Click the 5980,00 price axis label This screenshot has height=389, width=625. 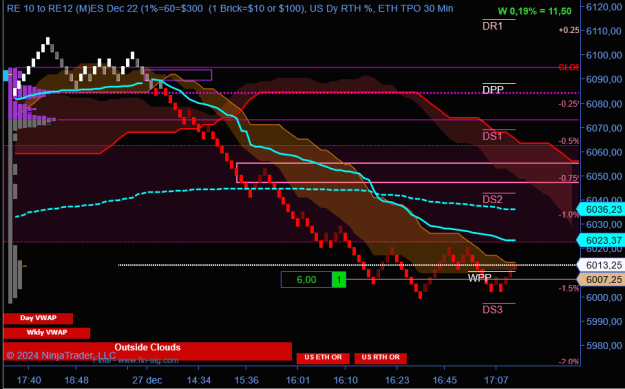click(604, 346)
